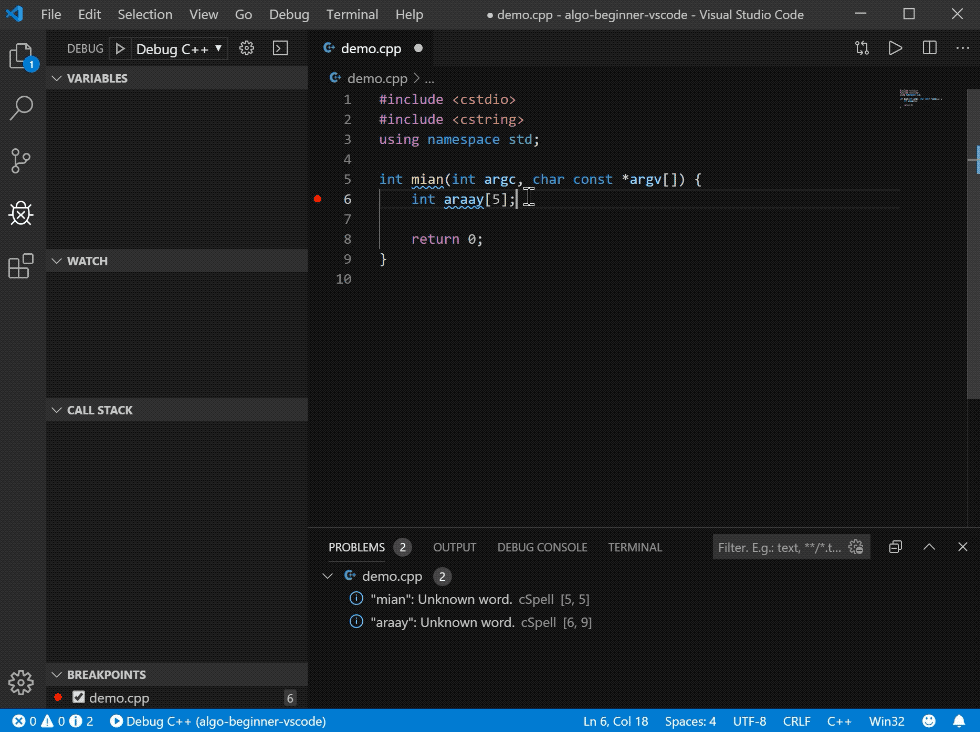The image size is (980, 732).
Task: Maximize the panel with the up chevron
Action: tap(929, 547)
